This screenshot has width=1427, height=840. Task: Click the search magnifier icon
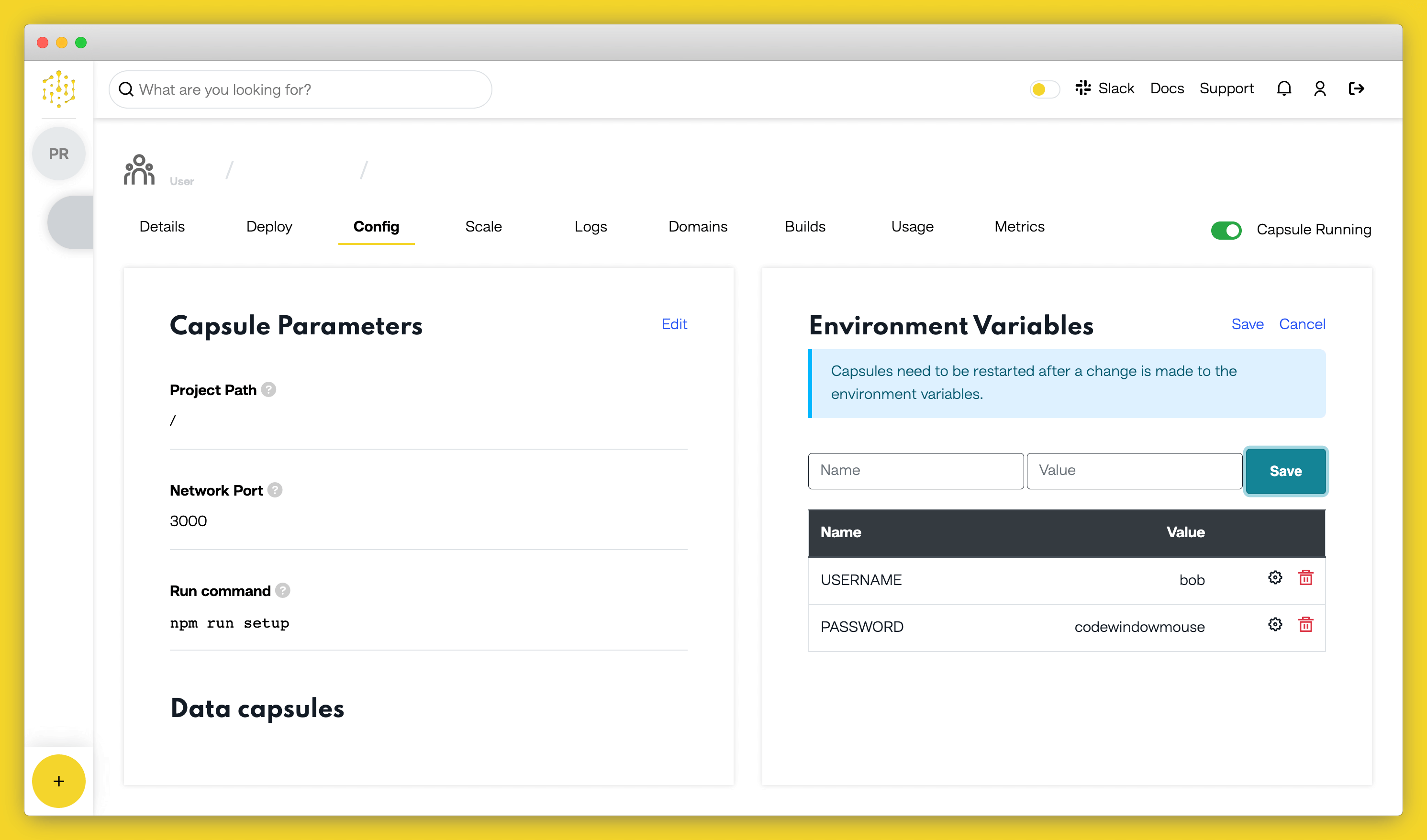(x=126, y=89)
